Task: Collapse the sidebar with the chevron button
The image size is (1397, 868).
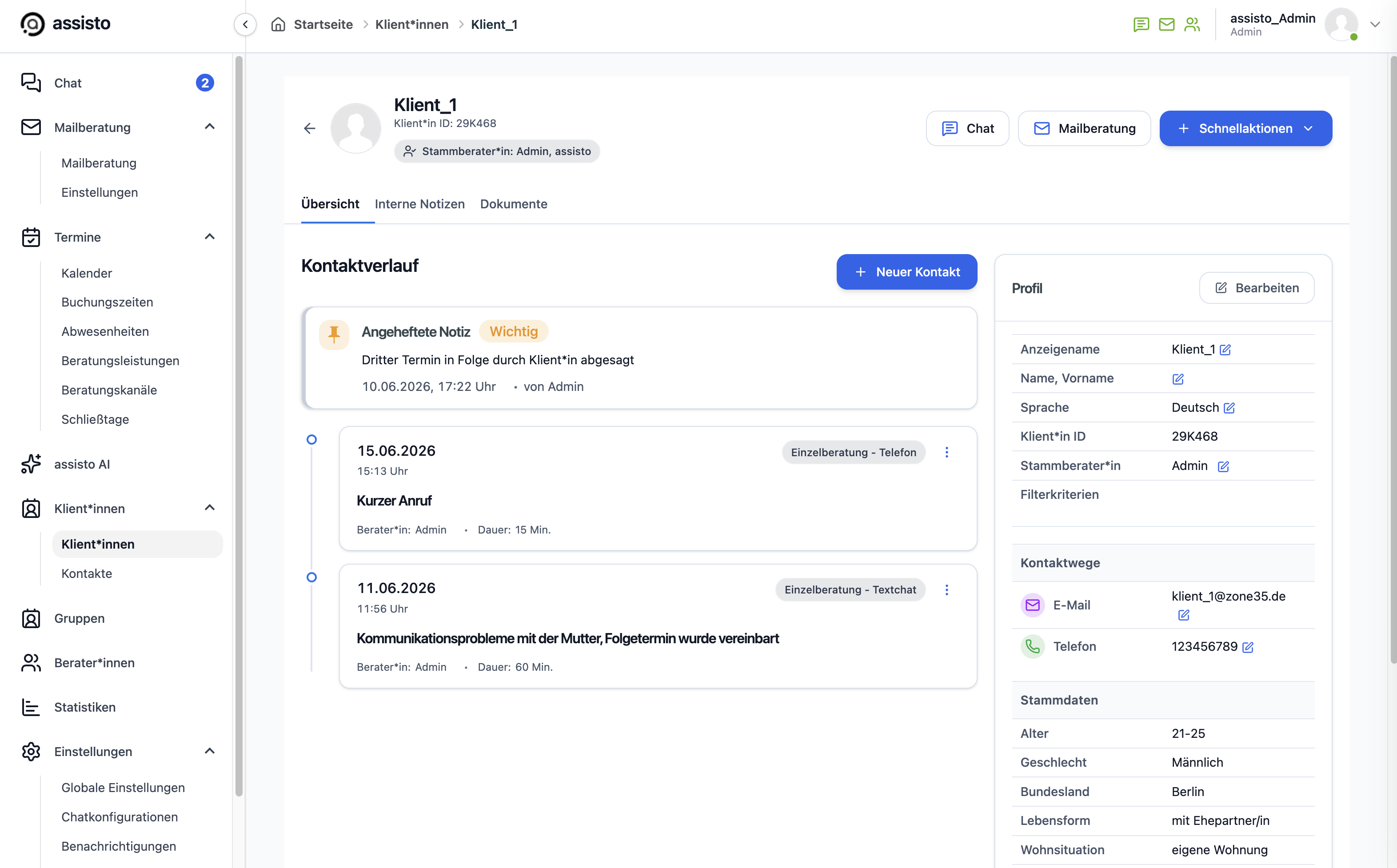Action: [245, 24]
